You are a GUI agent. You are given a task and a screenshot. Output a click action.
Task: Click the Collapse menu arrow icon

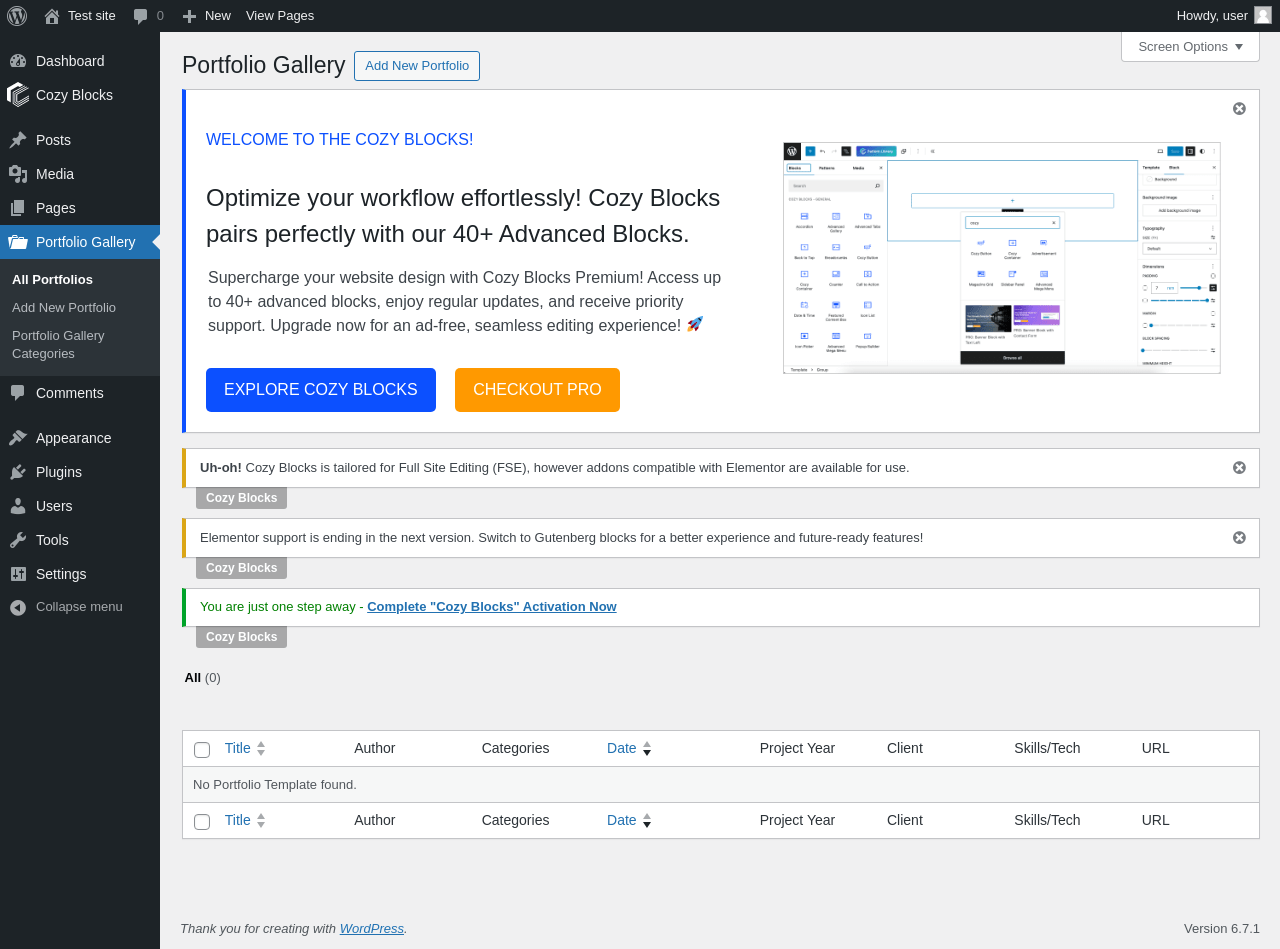pyautogui.click(x=18, y=607)
